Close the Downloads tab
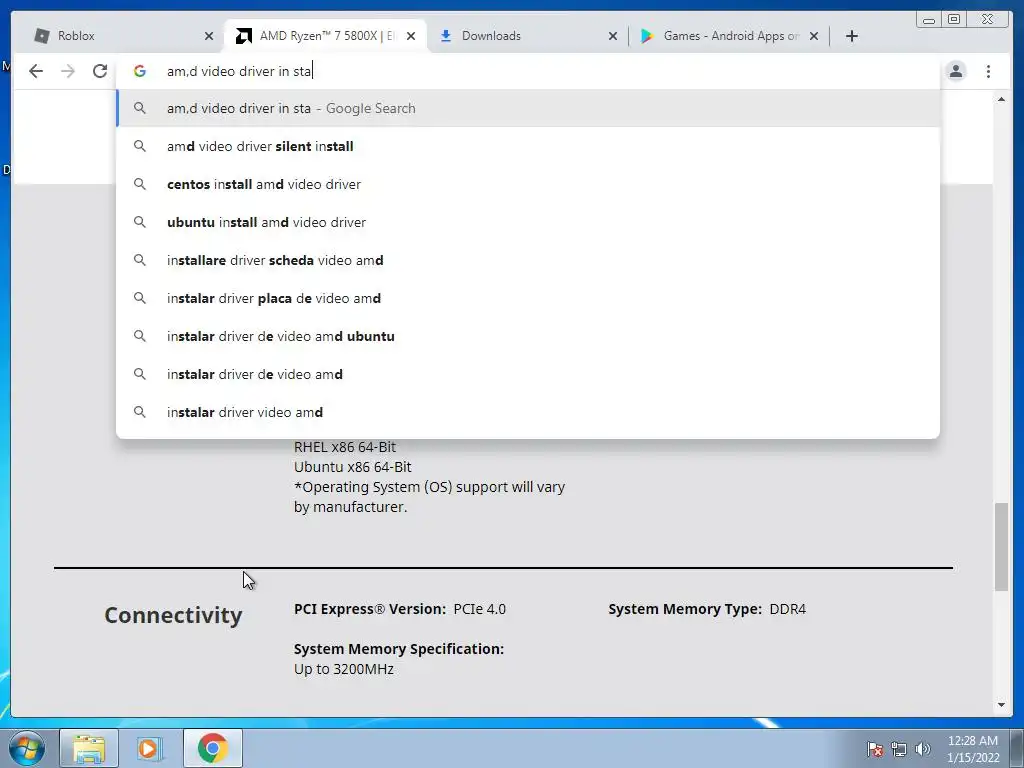Image resolution: width=1024 pixels, height=768 pixels. (x=613, y=36)
